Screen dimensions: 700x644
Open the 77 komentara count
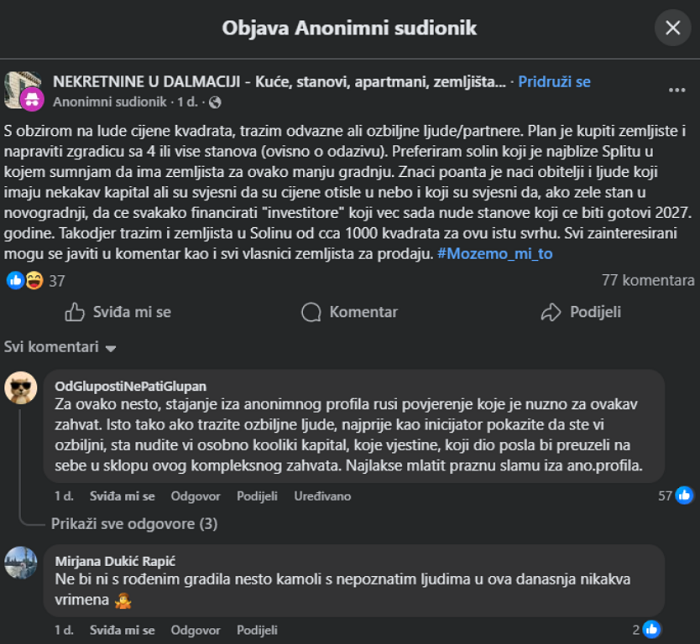(x=646, y=281)
